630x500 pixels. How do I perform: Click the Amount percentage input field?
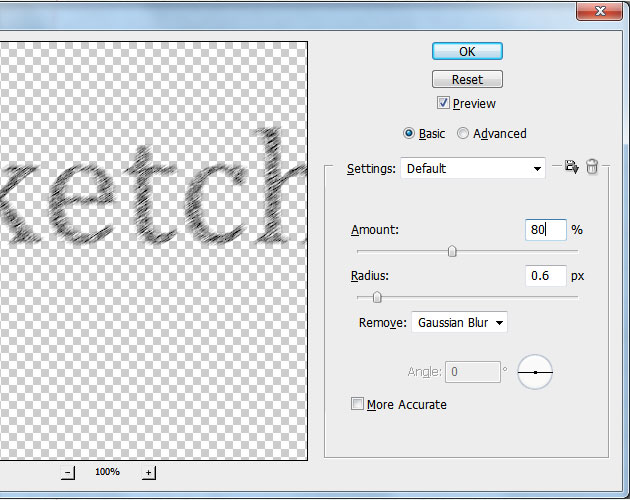pyautogui.click(x=546, y=230)
